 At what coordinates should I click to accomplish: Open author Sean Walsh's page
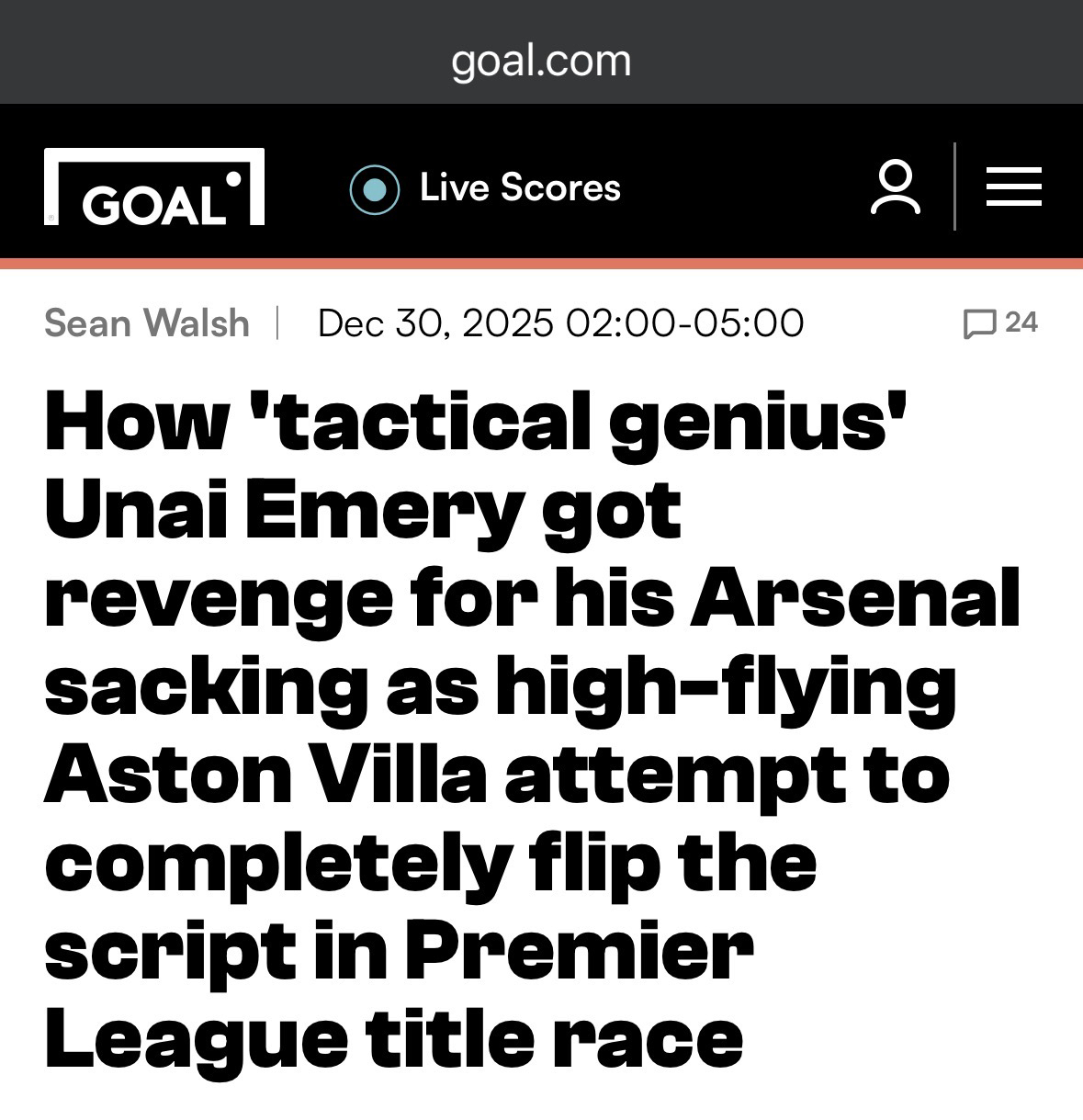pyautogui.click(x=147, y=323)
